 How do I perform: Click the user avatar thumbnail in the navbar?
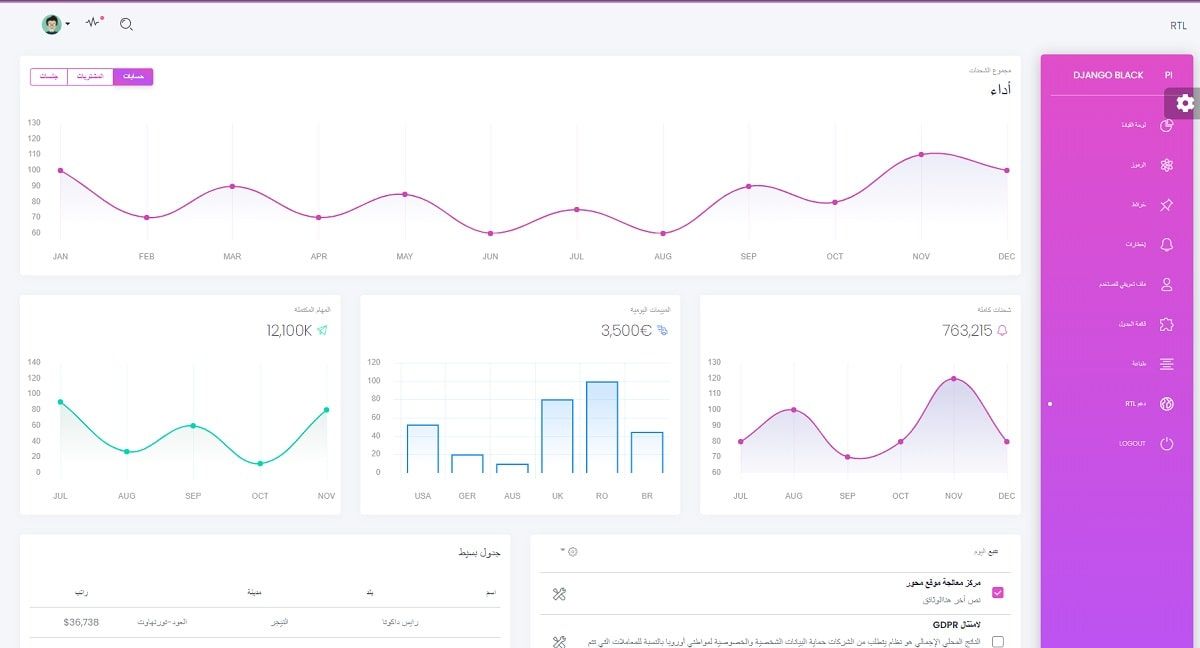click(x=51, y=24)
